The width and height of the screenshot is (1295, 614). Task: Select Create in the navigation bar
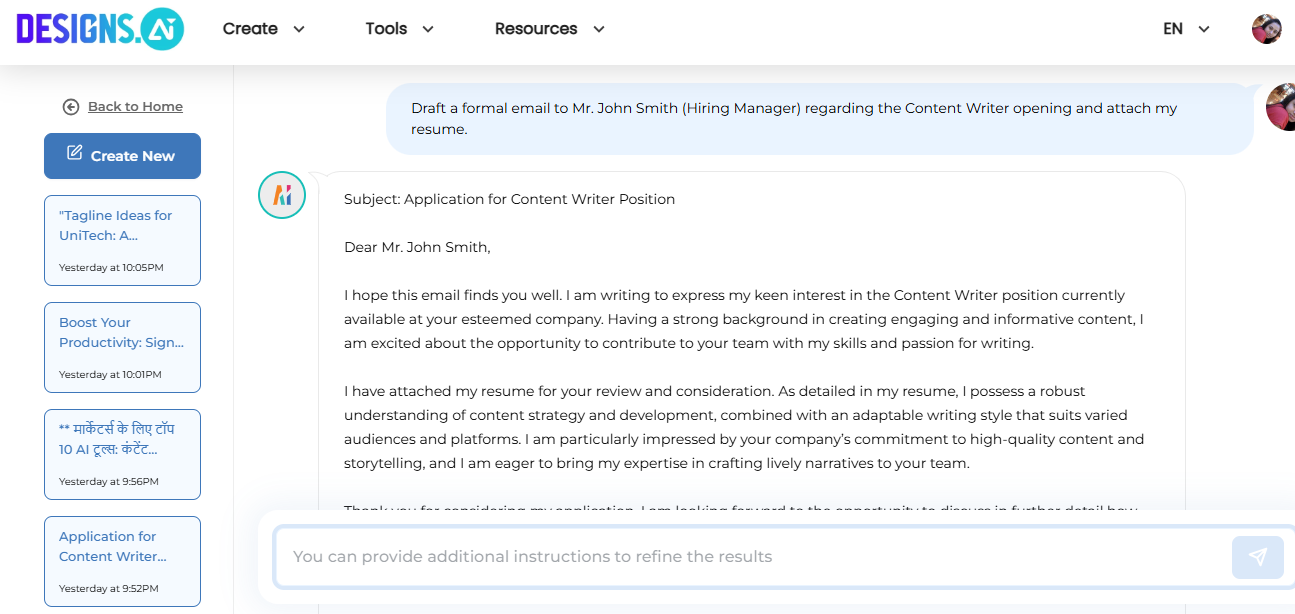click(250, 29)
